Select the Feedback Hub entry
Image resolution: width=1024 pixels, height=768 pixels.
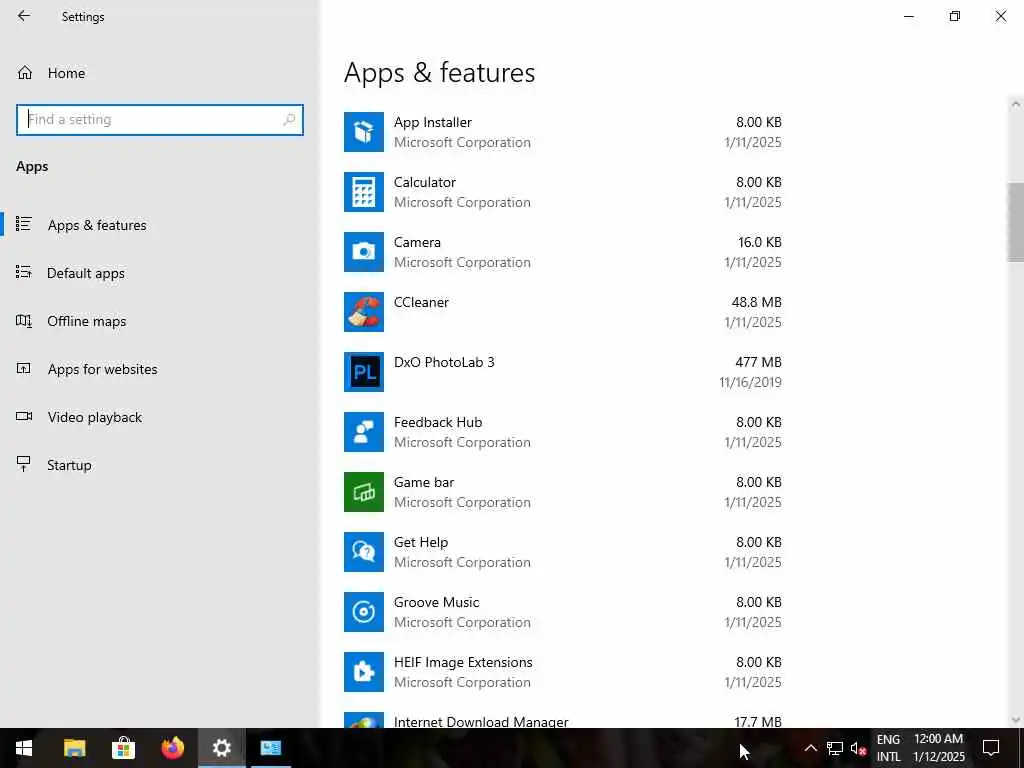563,432
